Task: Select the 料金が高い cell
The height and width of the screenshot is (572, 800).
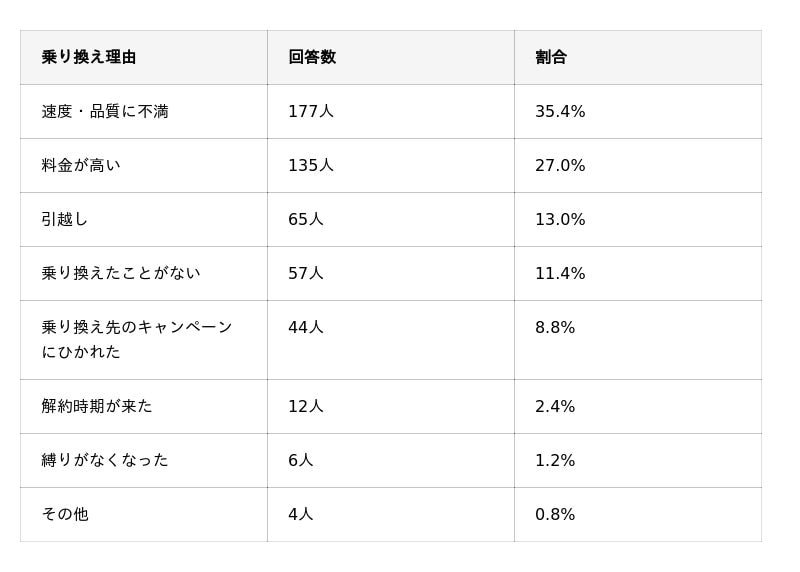Action: pyautogui.click(x=81, y=165)
